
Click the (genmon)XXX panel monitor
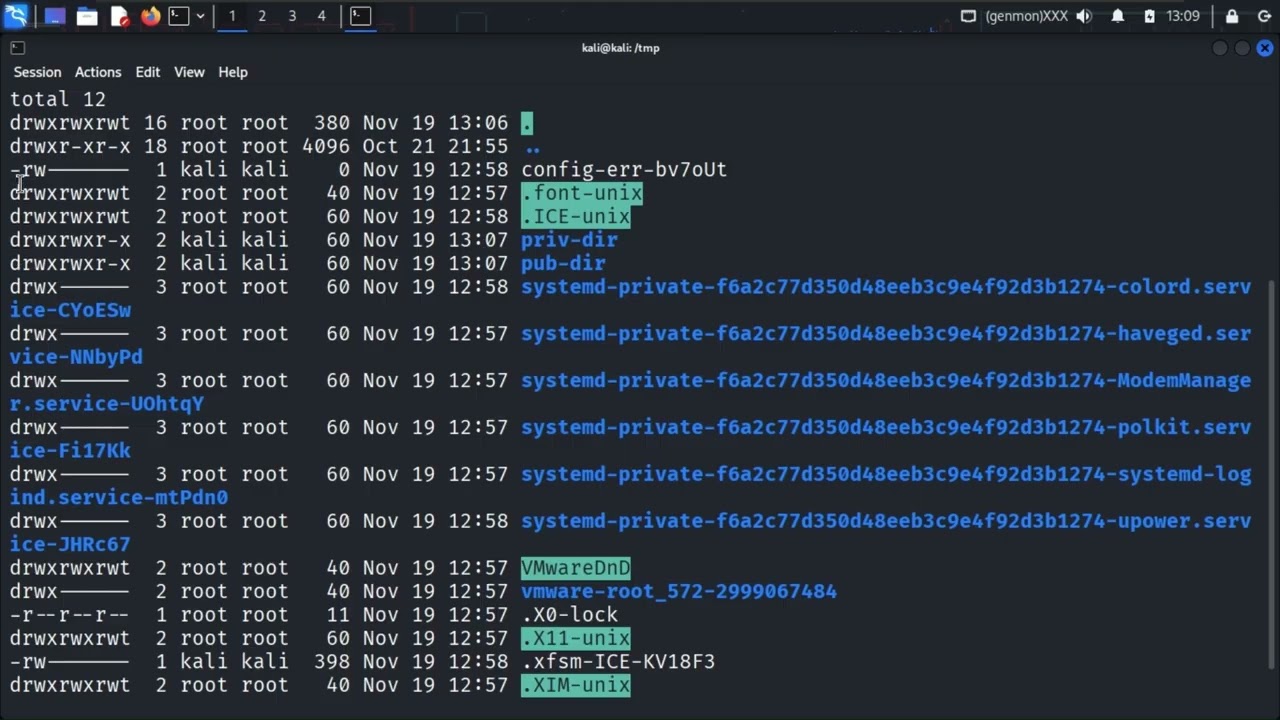coord(1027,16)
